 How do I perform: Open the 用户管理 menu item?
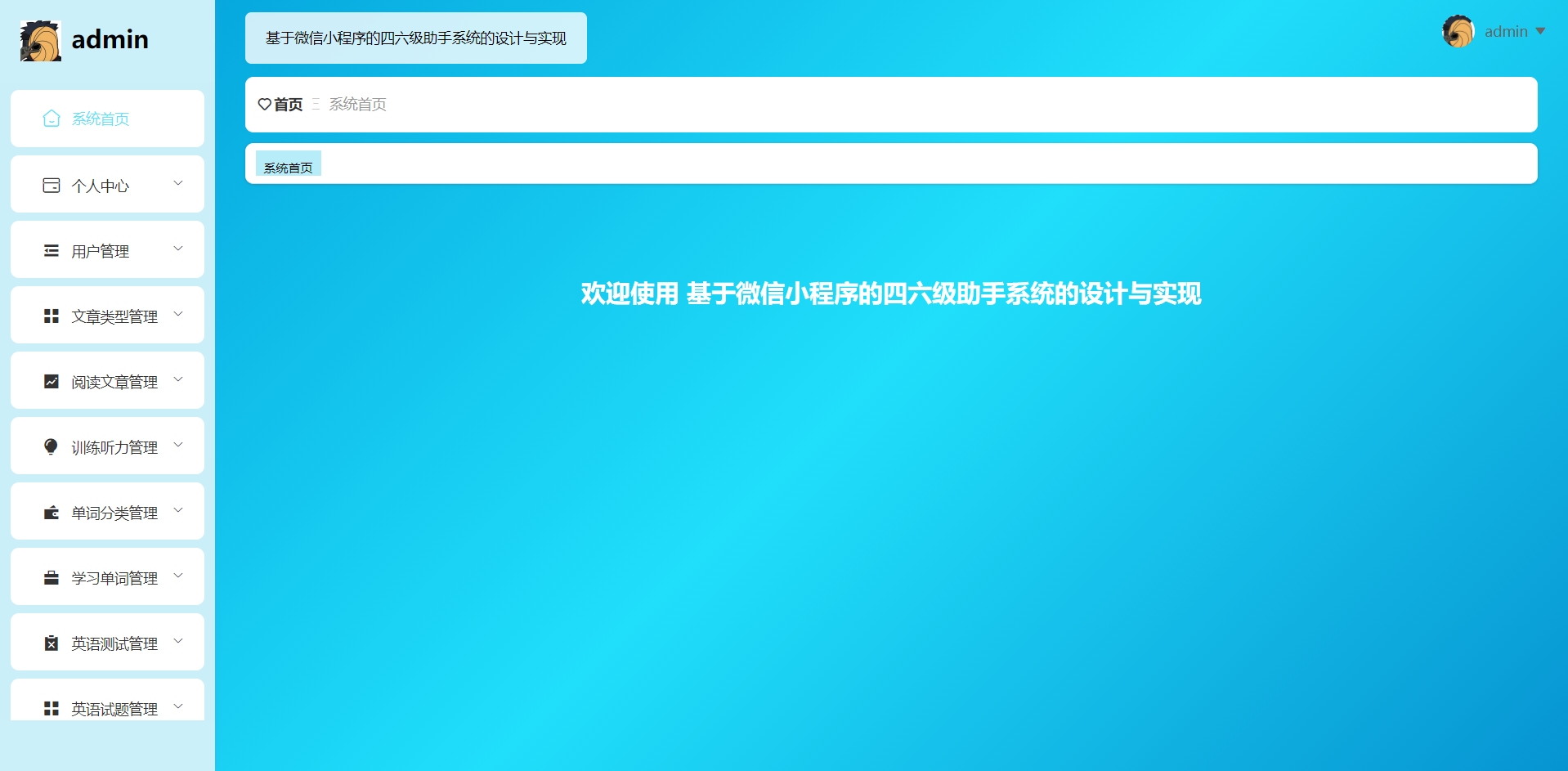coord(107,249)
